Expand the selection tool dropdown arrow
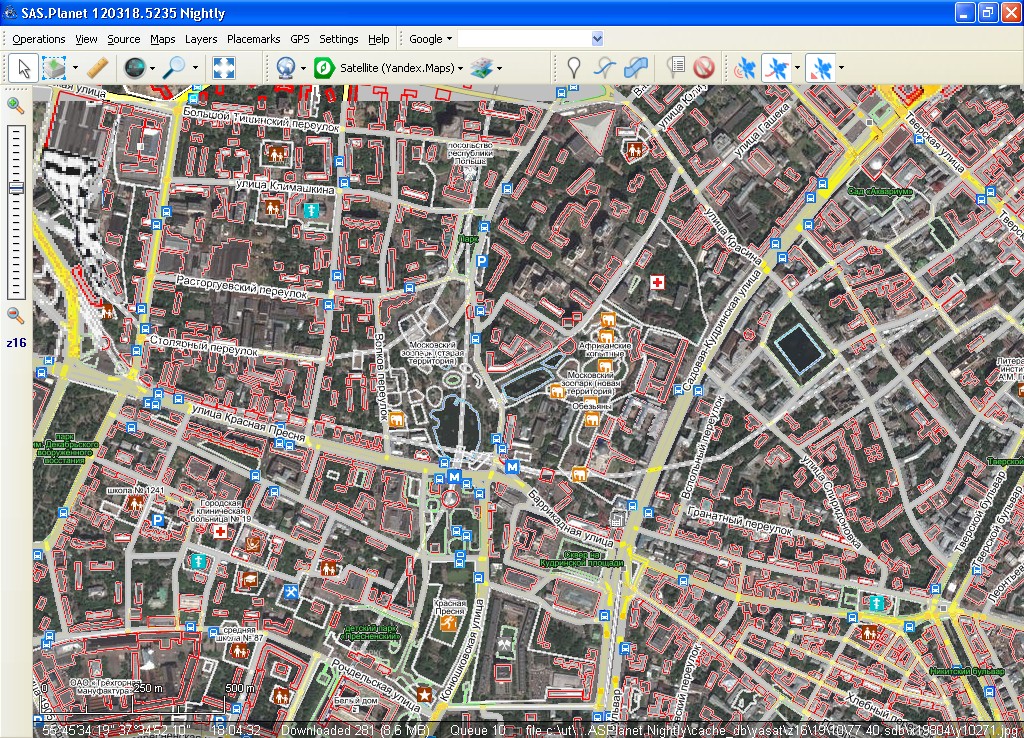The image size is (1024, 738). click(x=75, y=68)
